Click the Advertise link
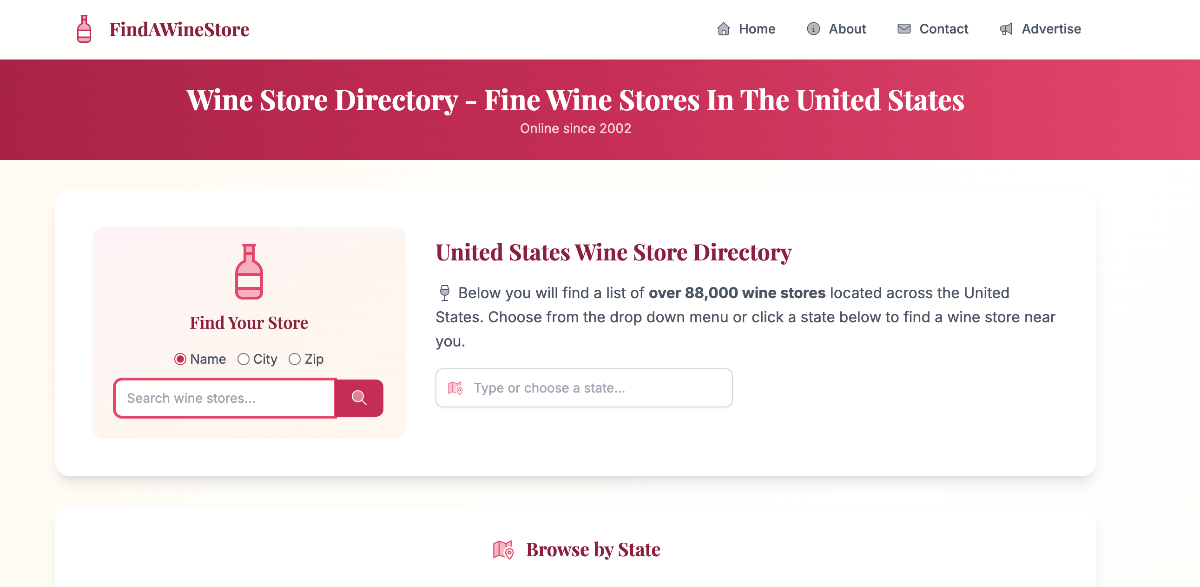Screen dimensions: 1200x587 click(1050, 29)
